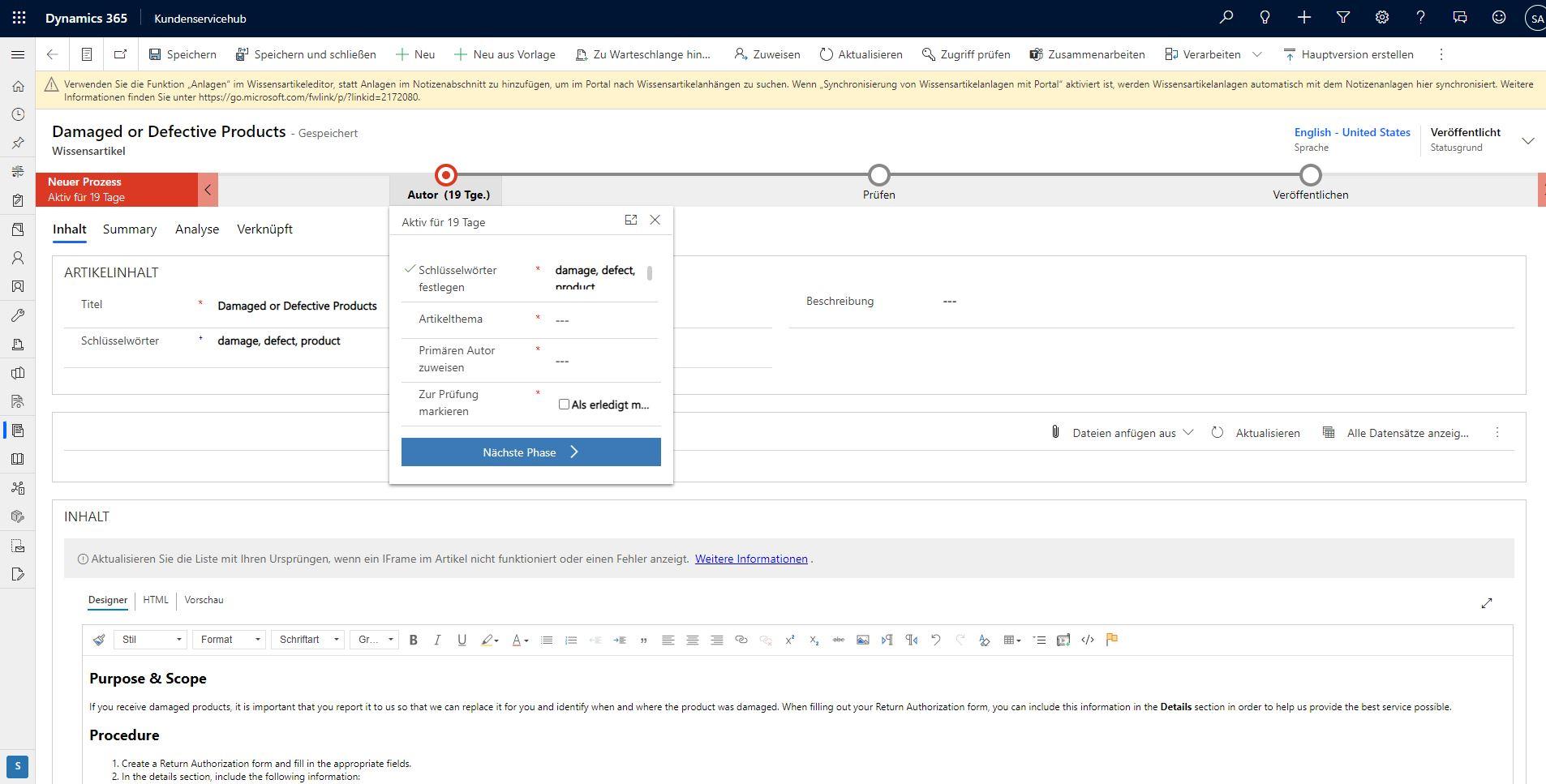Open the font size dropdown

point(374,640)
